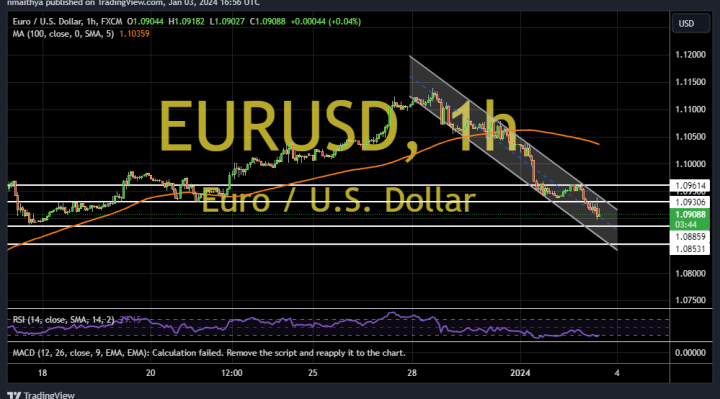Click the 28 date label on time axis
This screenshot has width=720, height=399.
[412, 373]
